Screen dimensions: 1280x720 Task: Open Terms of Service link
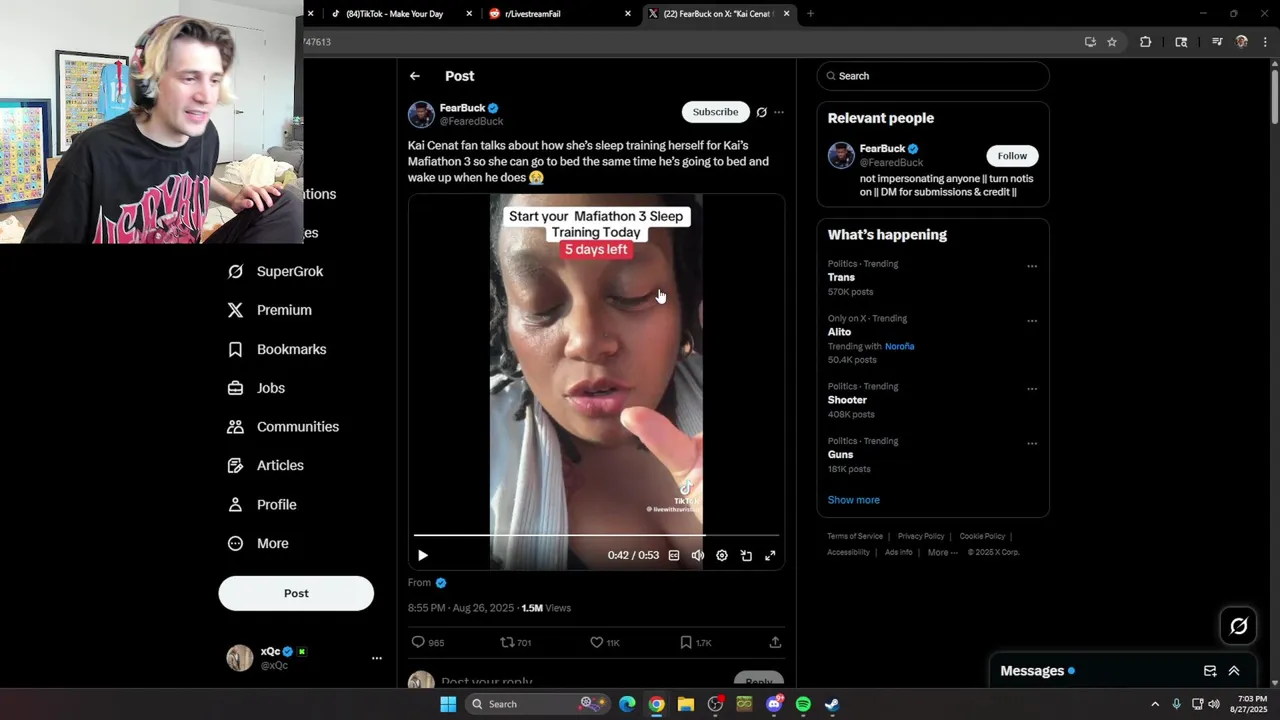pyautogui.click(x=855, y=536)
